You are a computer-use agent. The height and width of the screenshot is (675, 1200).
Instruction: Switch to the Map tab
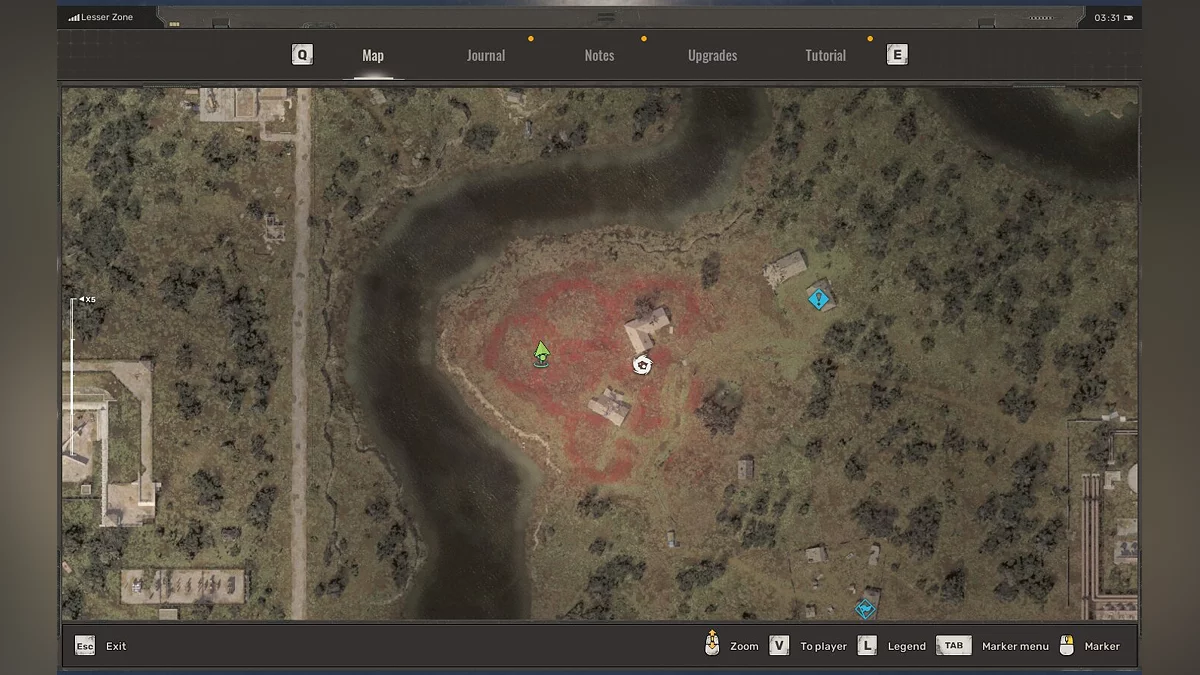pyautogui.click(x=373, y=56)
